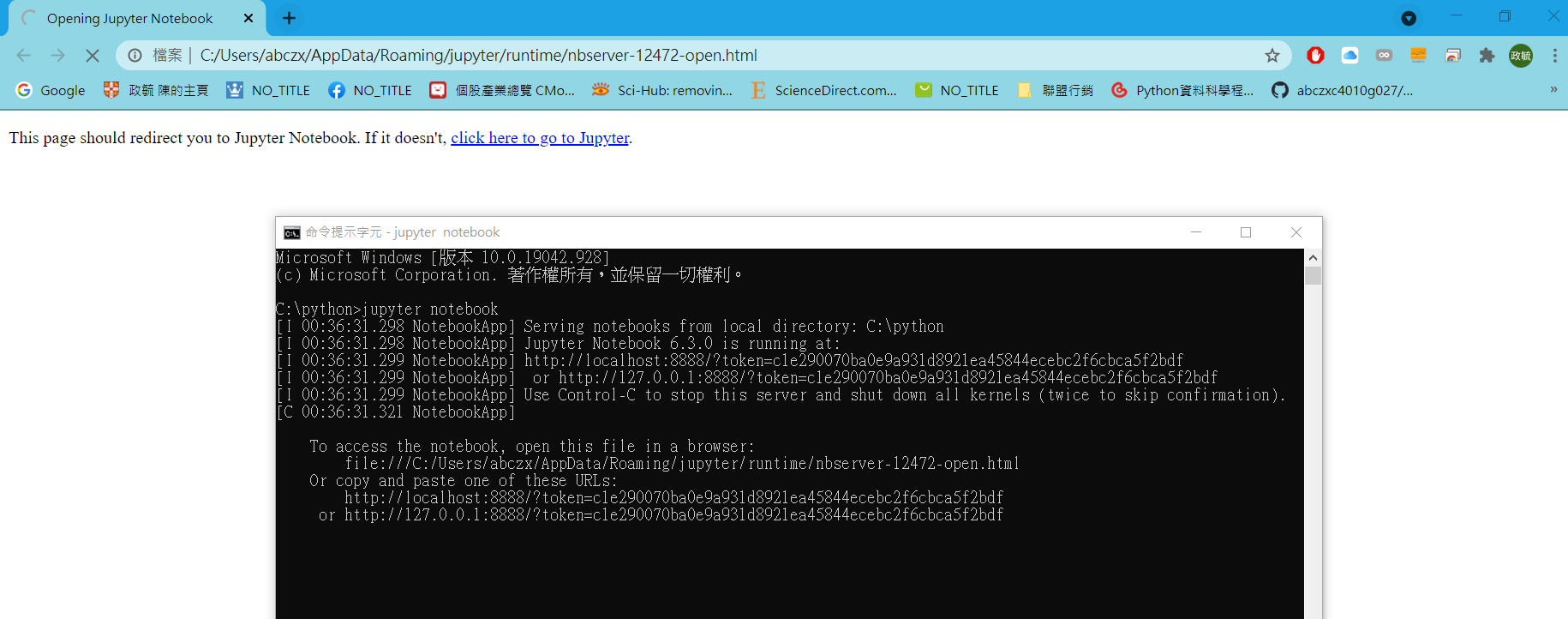Go forward to the next page

pyautogui.click(x=57, y=56)
